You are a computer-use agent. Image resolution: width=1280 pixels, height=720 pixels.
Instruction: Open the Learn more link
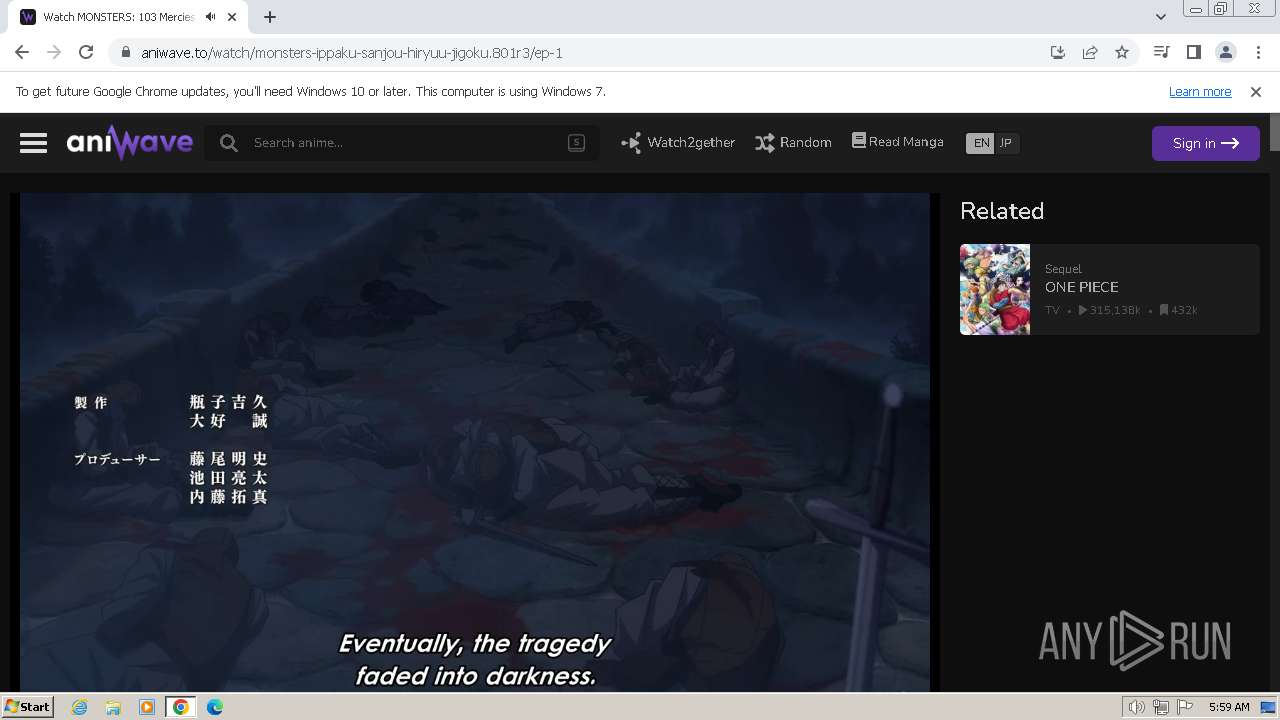click(x=1200, y=91)
